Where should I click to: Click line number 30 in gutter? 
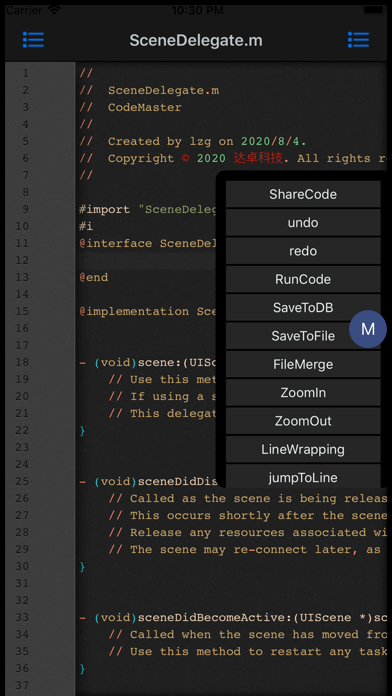pos(22,566)
